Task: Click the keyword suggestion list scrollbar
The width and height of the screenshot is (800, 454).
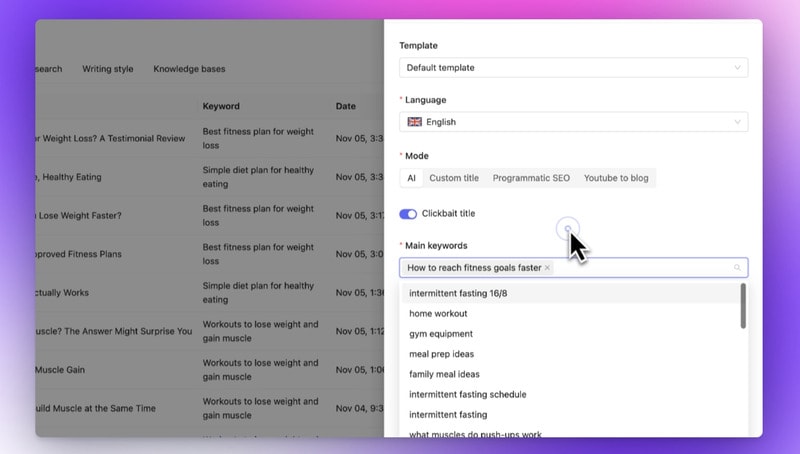Action: point(742,307)
